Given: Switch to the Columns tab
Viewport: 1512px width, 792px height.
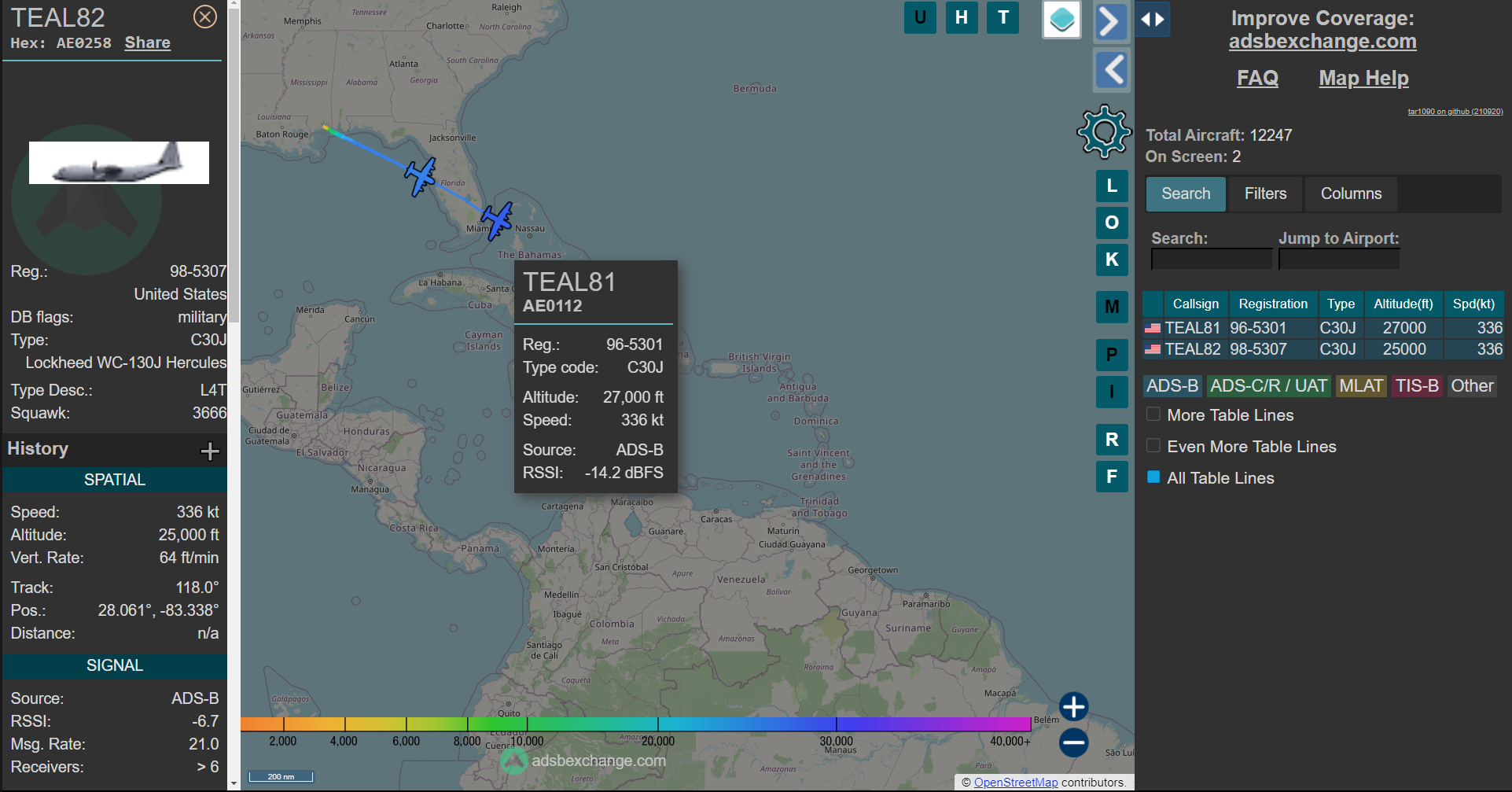Looking at the screenshot, I should 1351,193.
